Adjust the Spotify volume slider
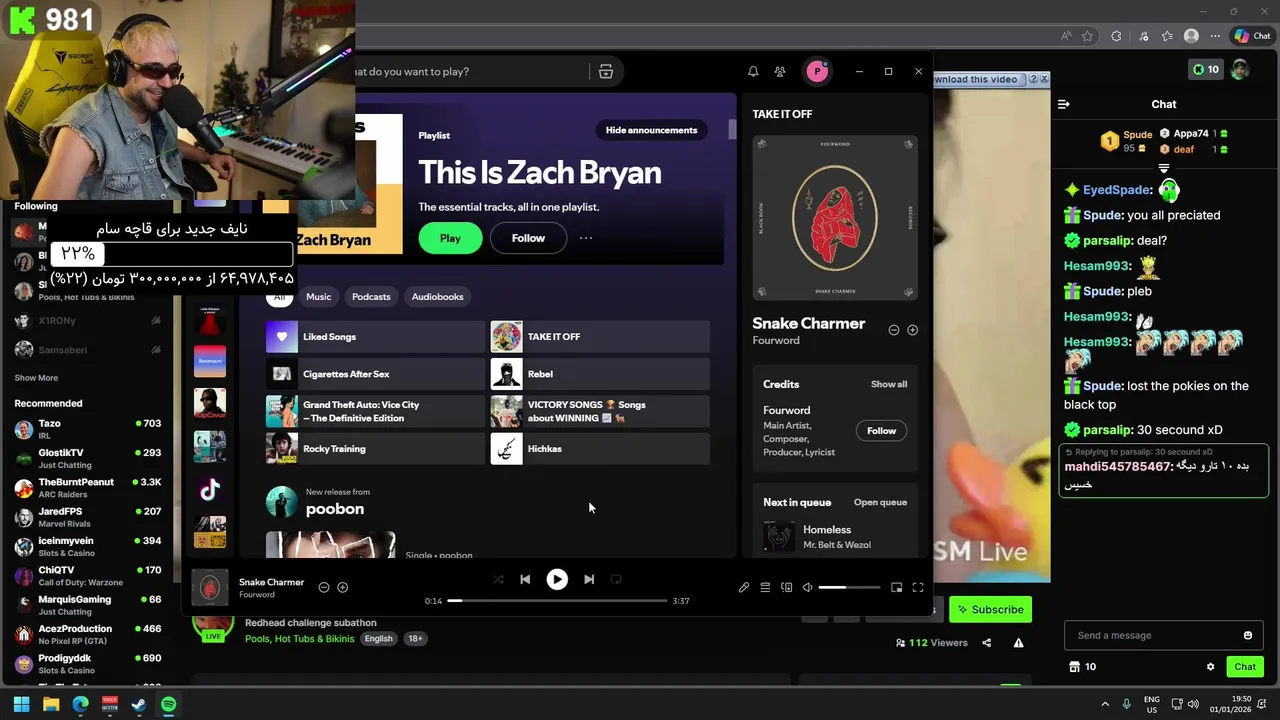Viewport: 1280px width, 720px height. pyautogui.click(x=847, y=587)
